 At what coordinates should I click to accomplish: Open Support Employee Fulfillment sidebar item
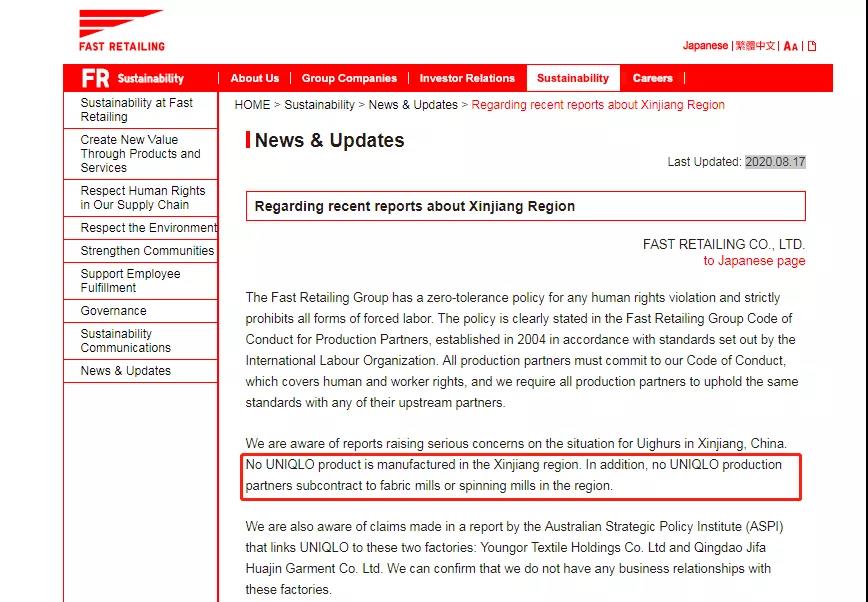[x=141, y=281]
